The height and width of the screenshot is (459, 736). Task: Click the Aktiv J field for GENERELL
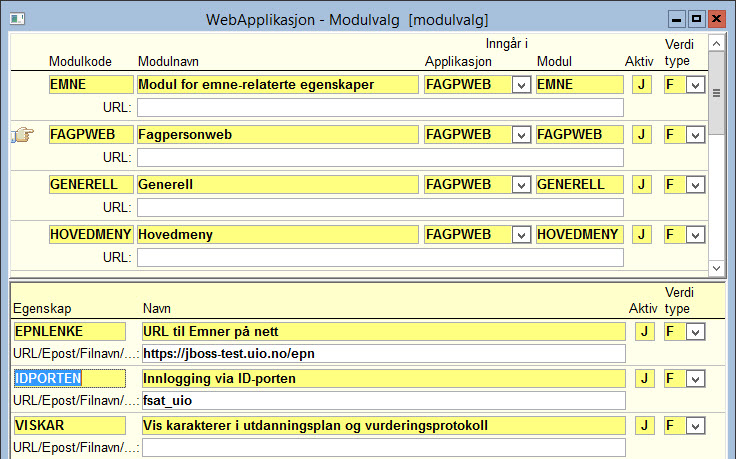tap(642, 184)
